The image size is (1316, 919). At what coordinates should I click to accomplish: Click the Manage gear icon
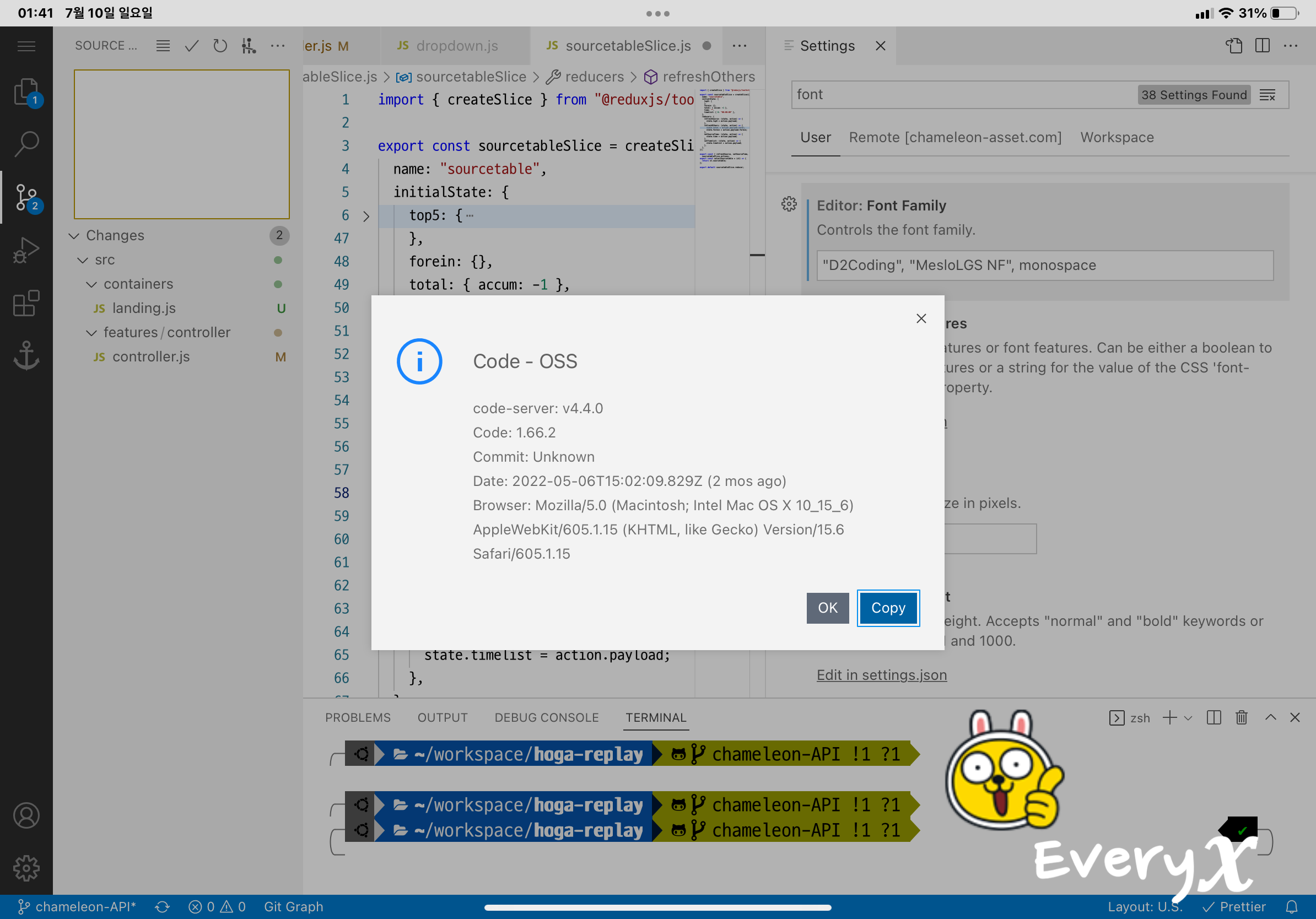pyautogui.click(x=26, y=868)
